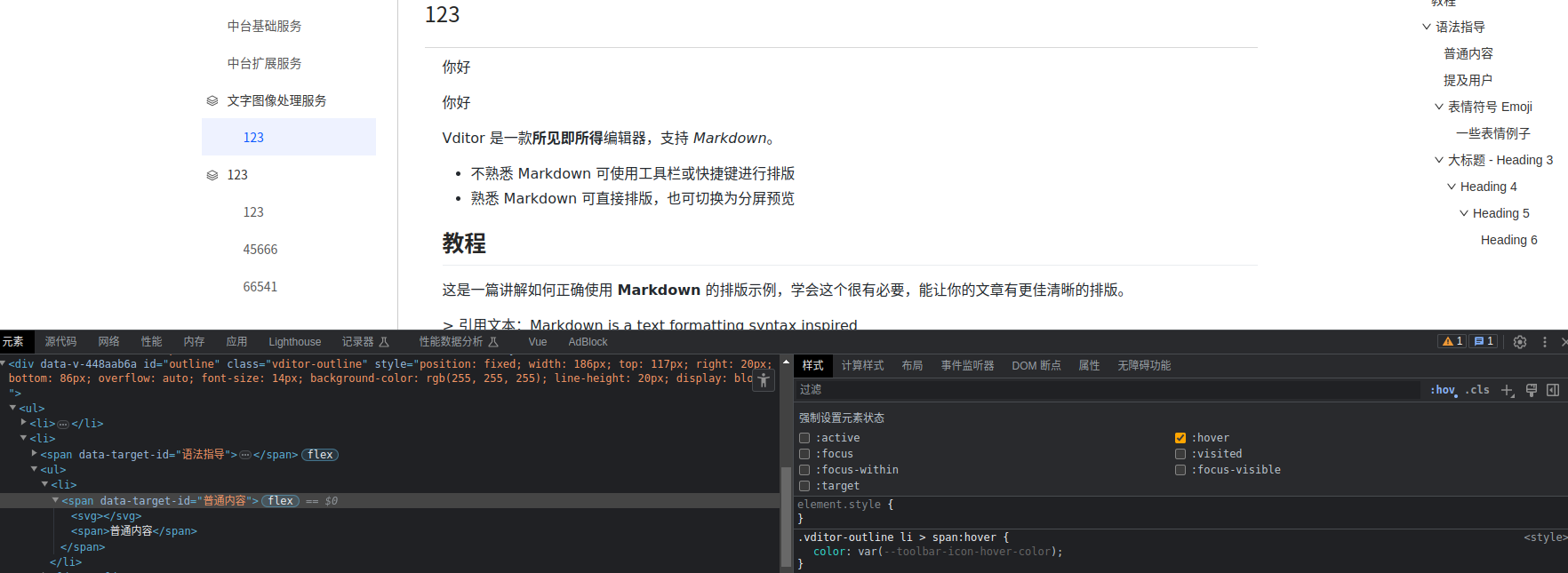Collapse div#outline DOM node triangle
This screenshot has width=1568, height=573.
[3, 363]
